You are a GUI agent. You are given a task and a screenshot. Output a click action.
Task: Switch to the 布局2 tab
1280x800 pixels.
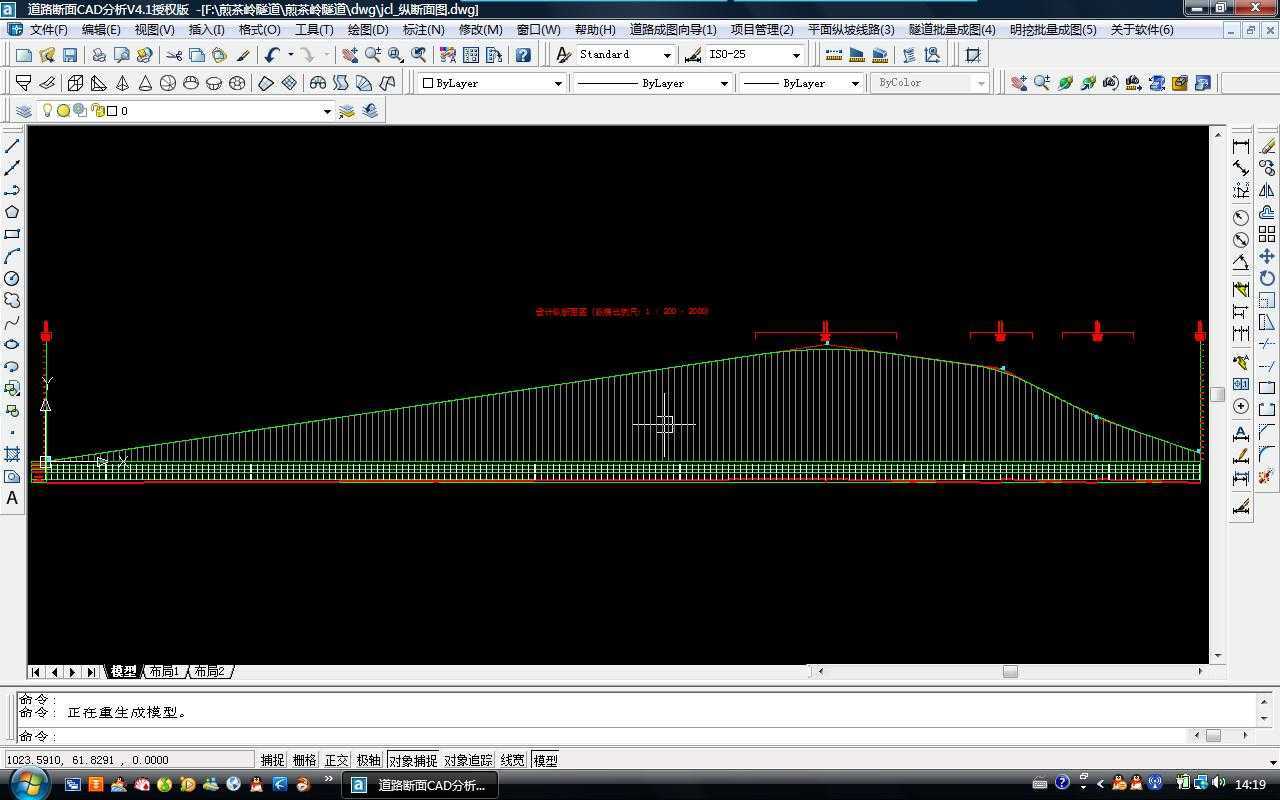[210, 671]
